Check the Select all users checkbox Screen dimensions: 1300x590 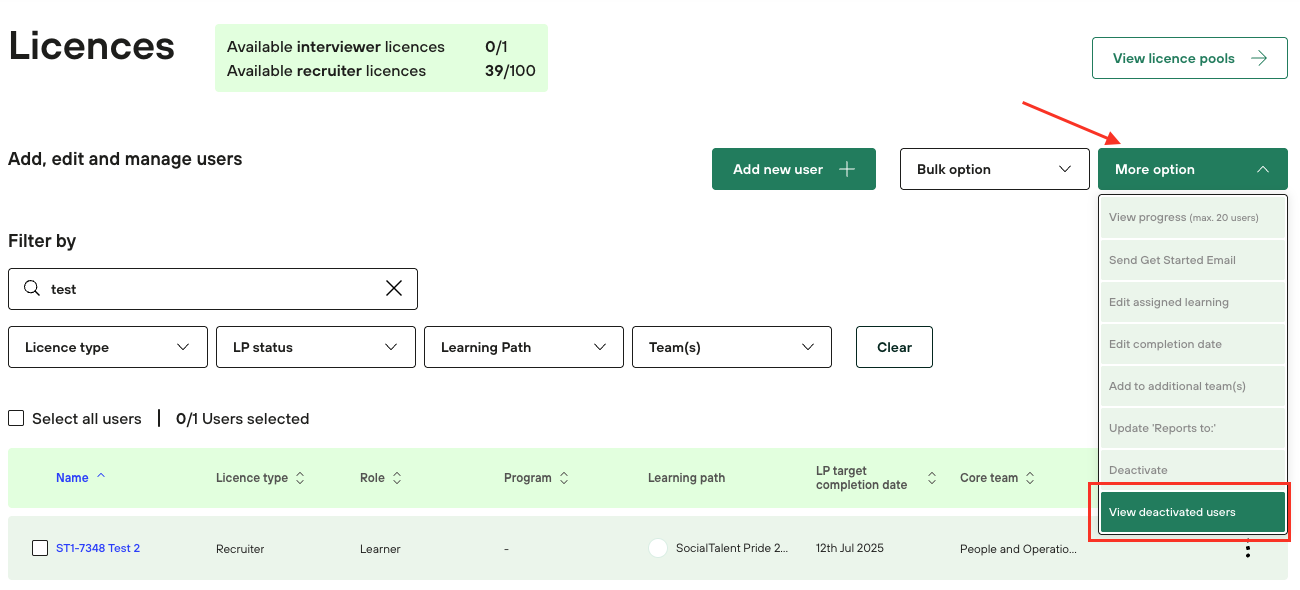click(x=16, y=419)
